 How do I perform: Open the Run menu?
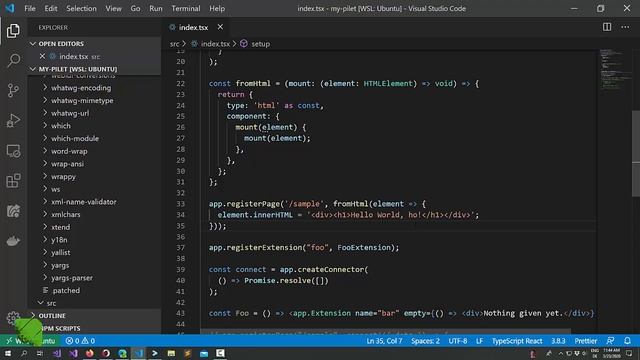click(156, 8)
